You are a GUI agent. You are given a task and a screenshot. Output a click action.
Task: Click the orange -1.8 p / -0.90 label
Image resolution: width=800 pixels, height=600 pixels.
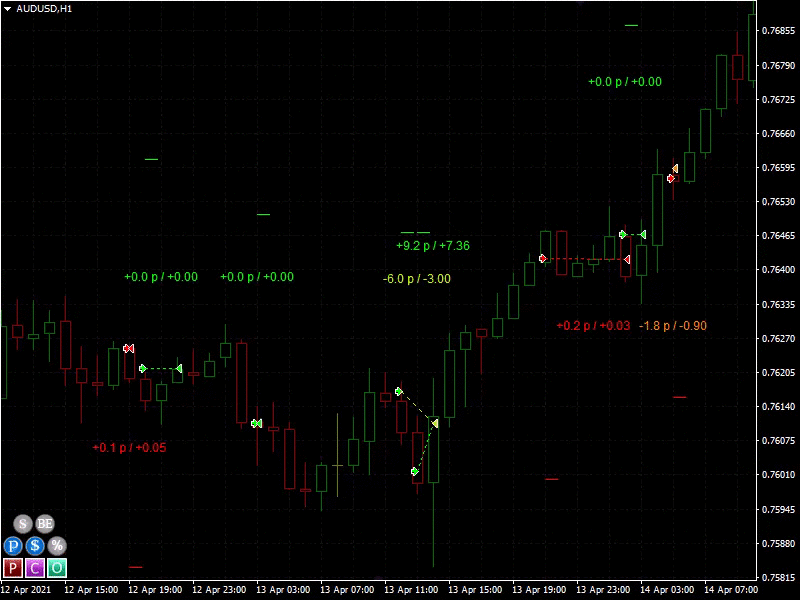point(673,326)
